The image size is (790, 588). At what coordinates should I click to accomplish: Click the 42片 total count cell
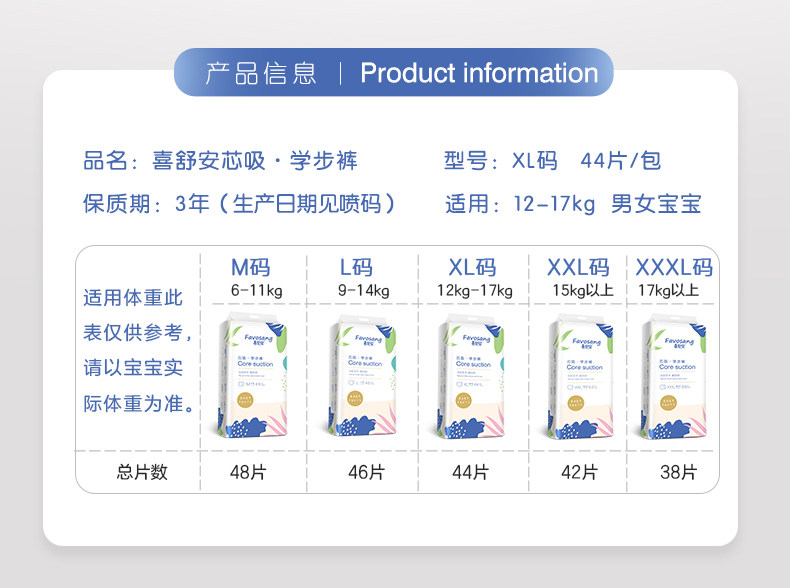point(579,472)
